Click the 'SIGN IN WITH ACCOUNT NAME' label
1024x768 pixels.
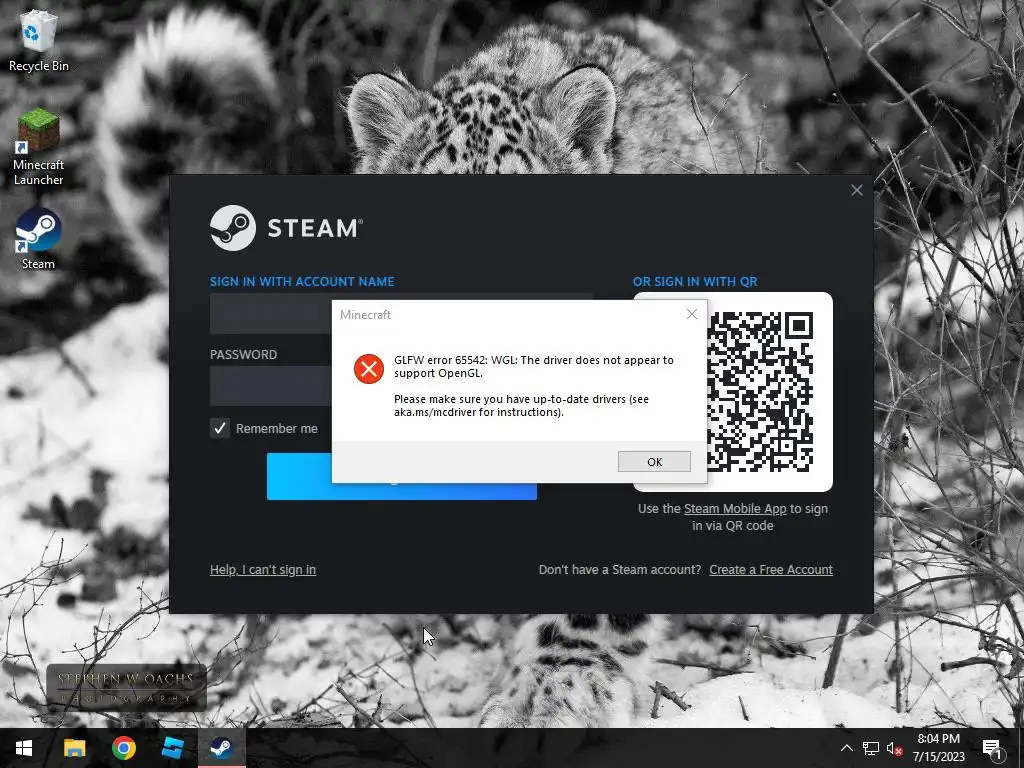302,281
